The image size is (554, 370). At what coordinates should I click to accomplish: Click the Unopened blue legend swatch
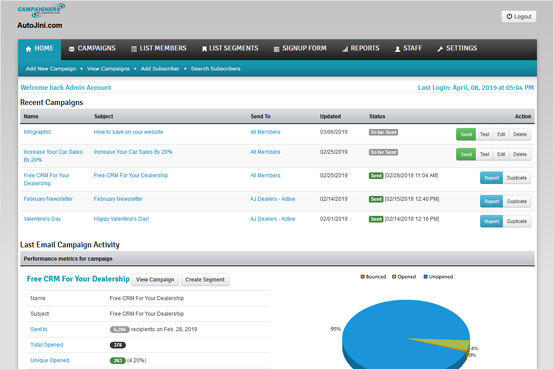point(425,277)
